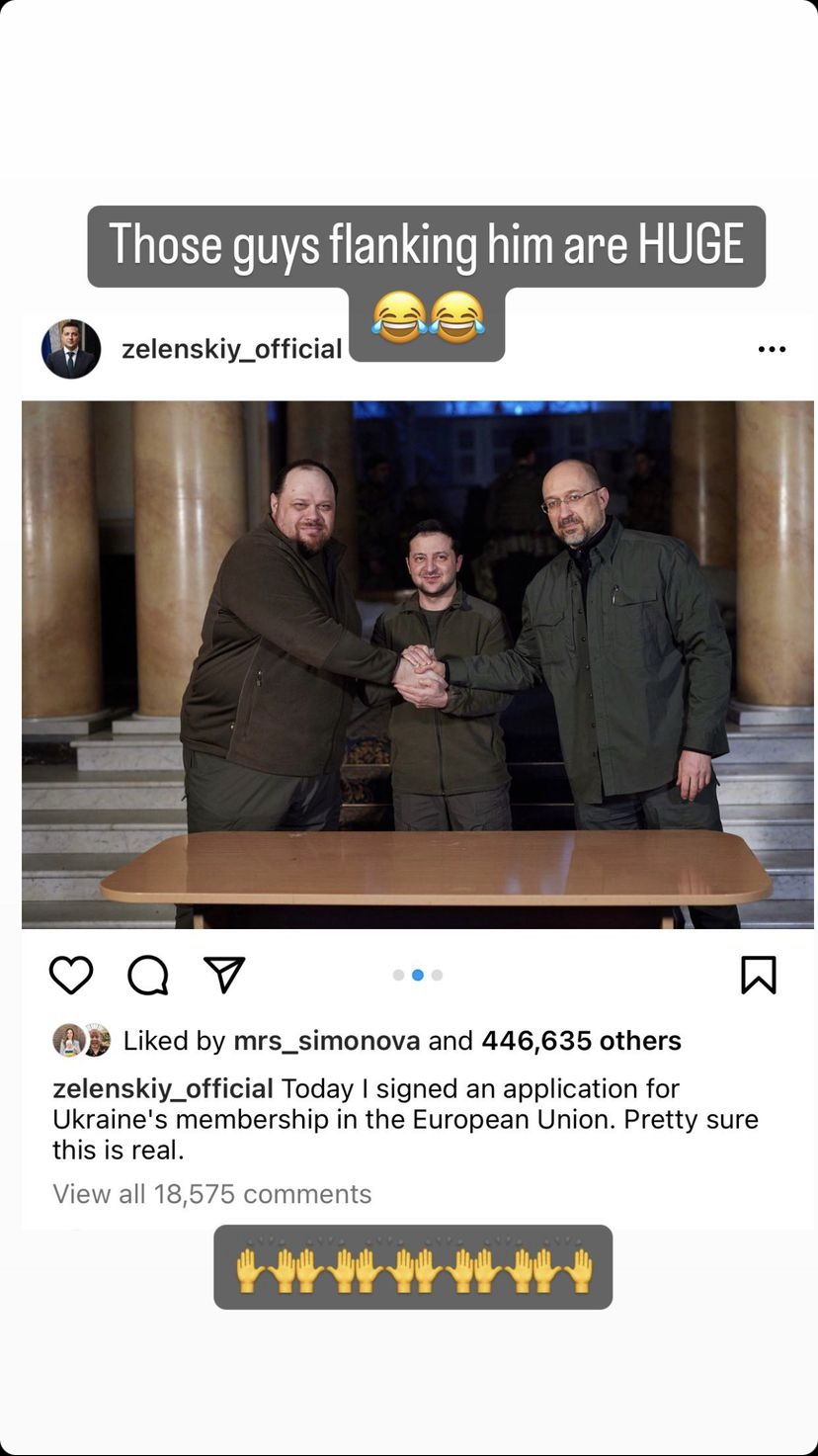Image resolution: width=818 pixels, height=1456 pixels.
Task: Select the first carousel dot
Action: pyautogui.click(x=398, y=975)
